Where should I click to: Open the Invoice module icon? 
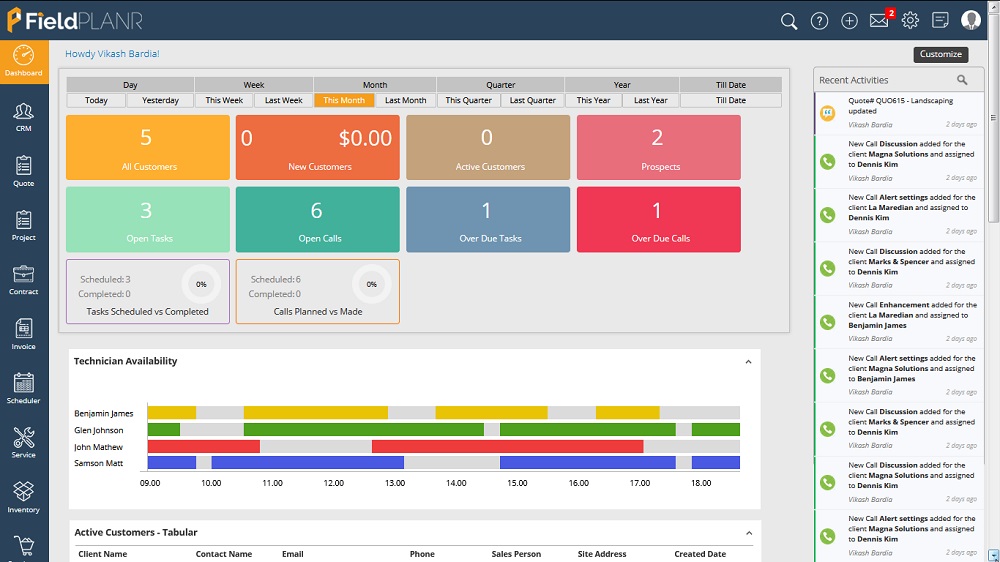coord(23,333)
